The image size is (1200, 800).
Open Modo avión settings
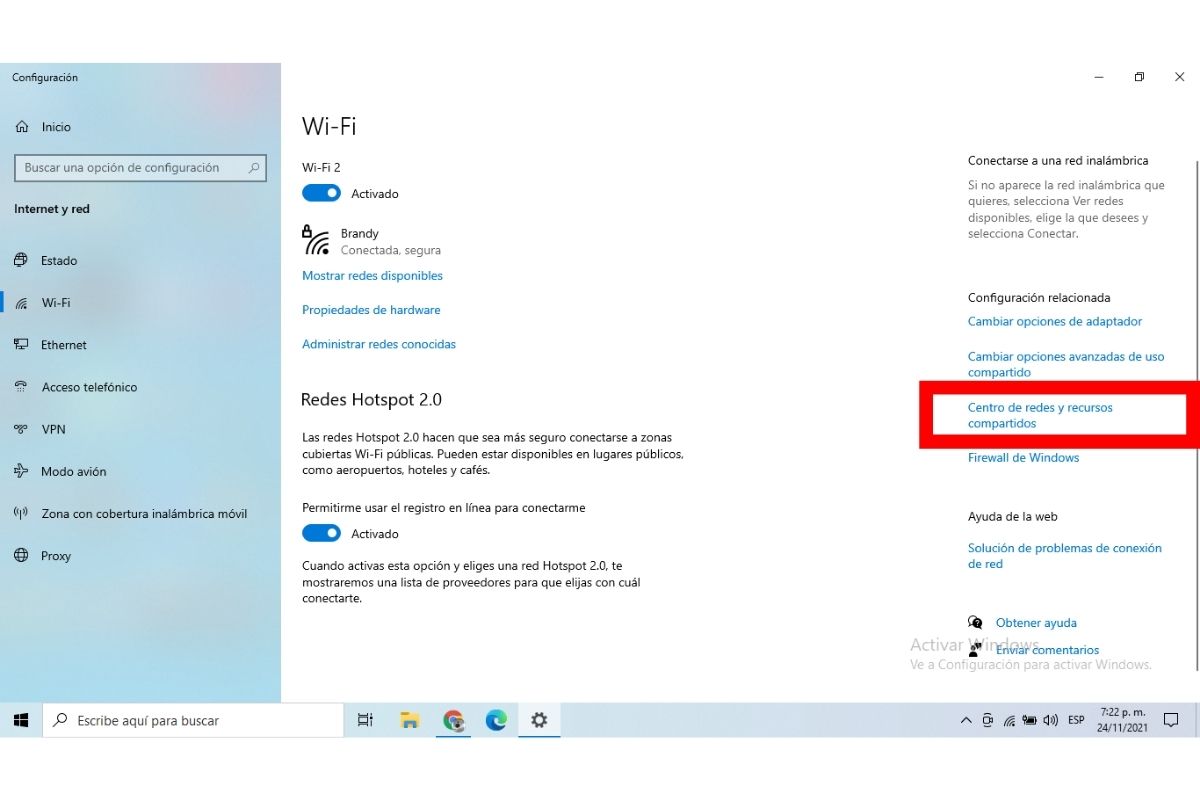[x=74, y=471]
